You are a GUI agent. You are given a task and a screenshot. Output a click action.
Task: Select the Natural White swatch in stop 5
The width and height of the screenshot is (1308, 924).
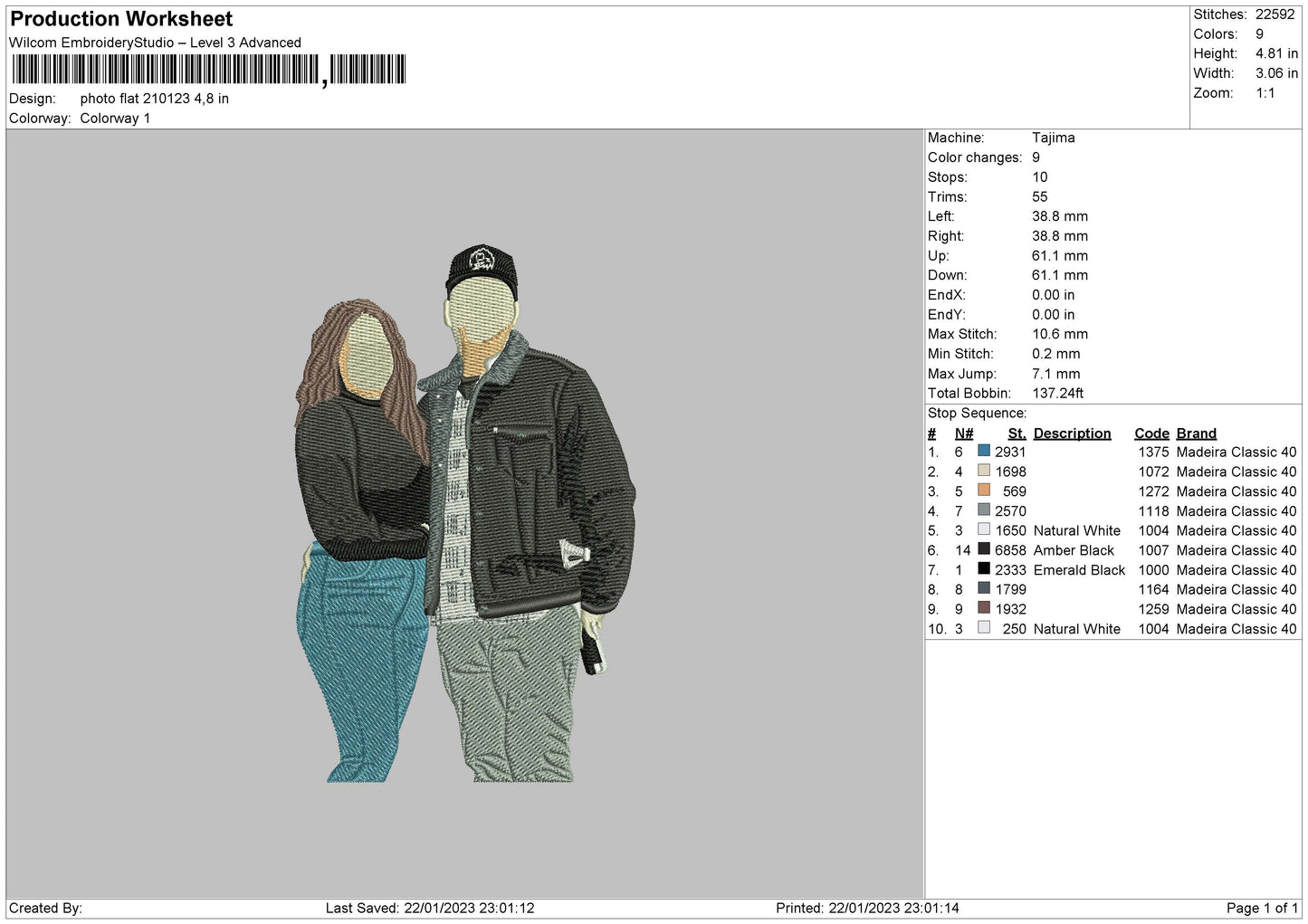(984, 529)
